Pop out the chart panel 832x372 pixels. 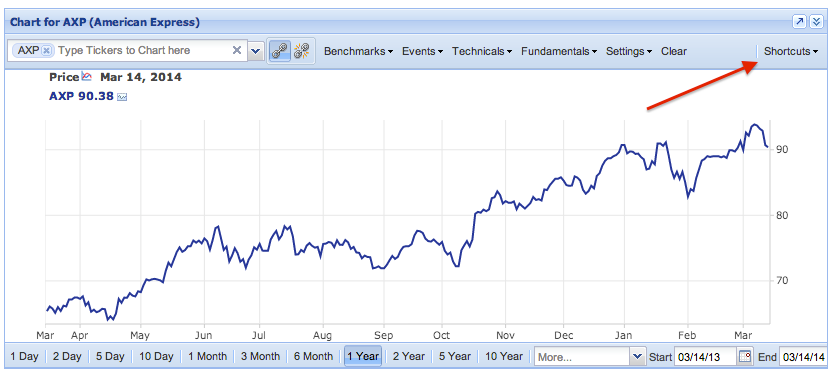[799, 22]
